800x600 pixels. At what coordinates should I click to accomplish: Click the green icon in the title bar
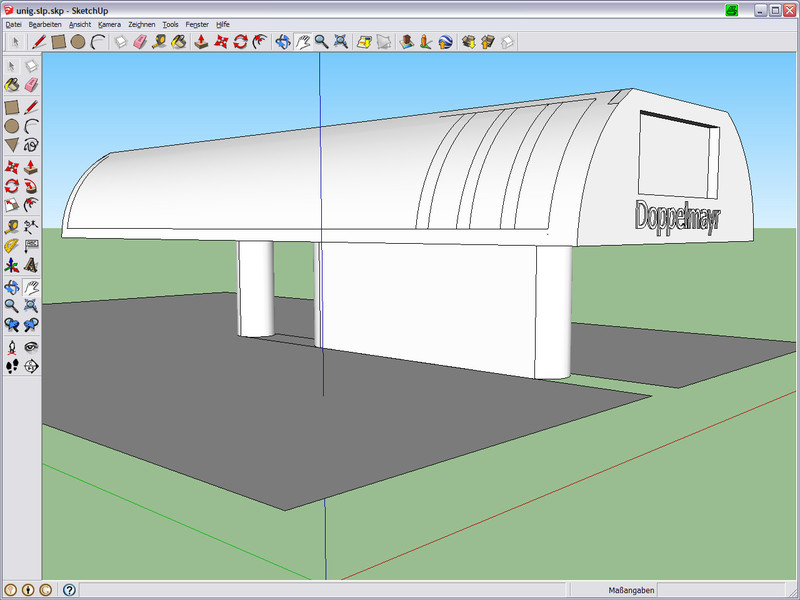coord(732,10)
